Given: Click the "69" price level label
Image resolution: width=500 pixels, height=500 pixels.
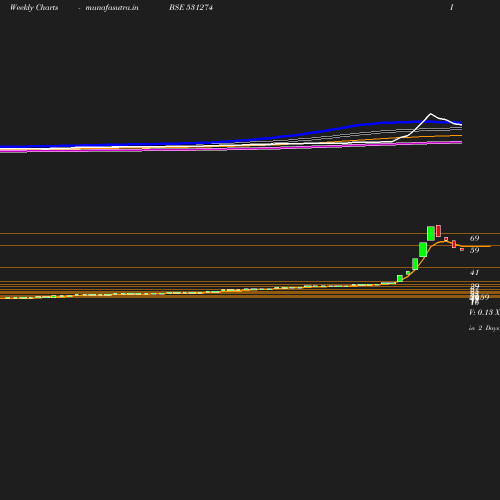Looking at the screenshot, I should pos(474,238).
